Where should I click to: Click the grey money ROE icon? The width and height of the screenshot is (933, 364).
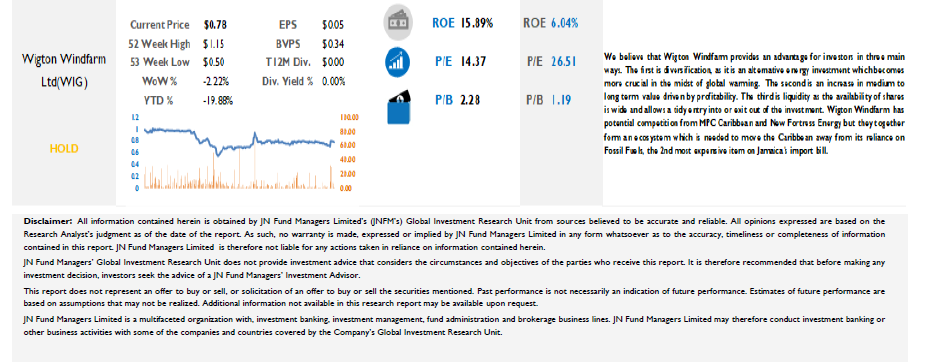[397, 23]
